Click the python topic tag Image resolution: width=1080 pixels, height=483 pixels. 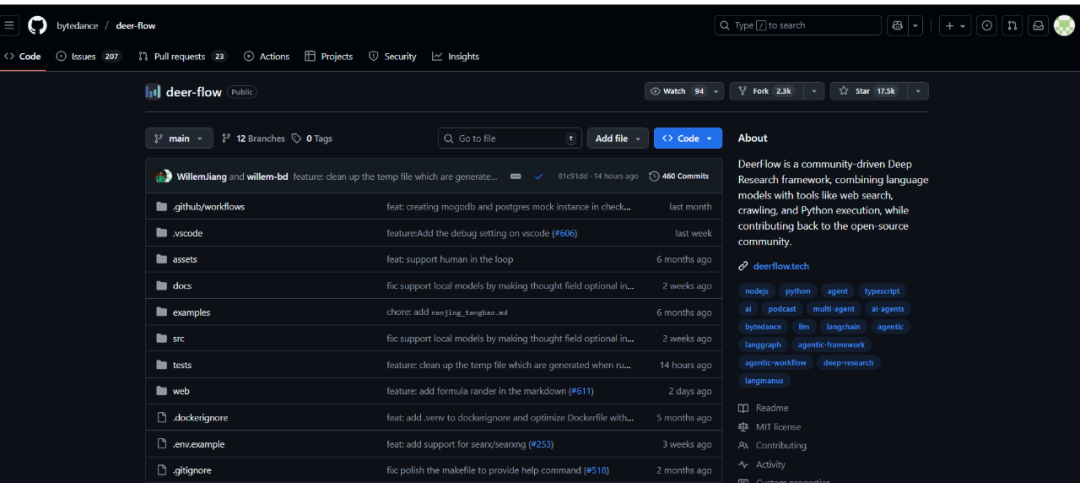tap(798, 291)
